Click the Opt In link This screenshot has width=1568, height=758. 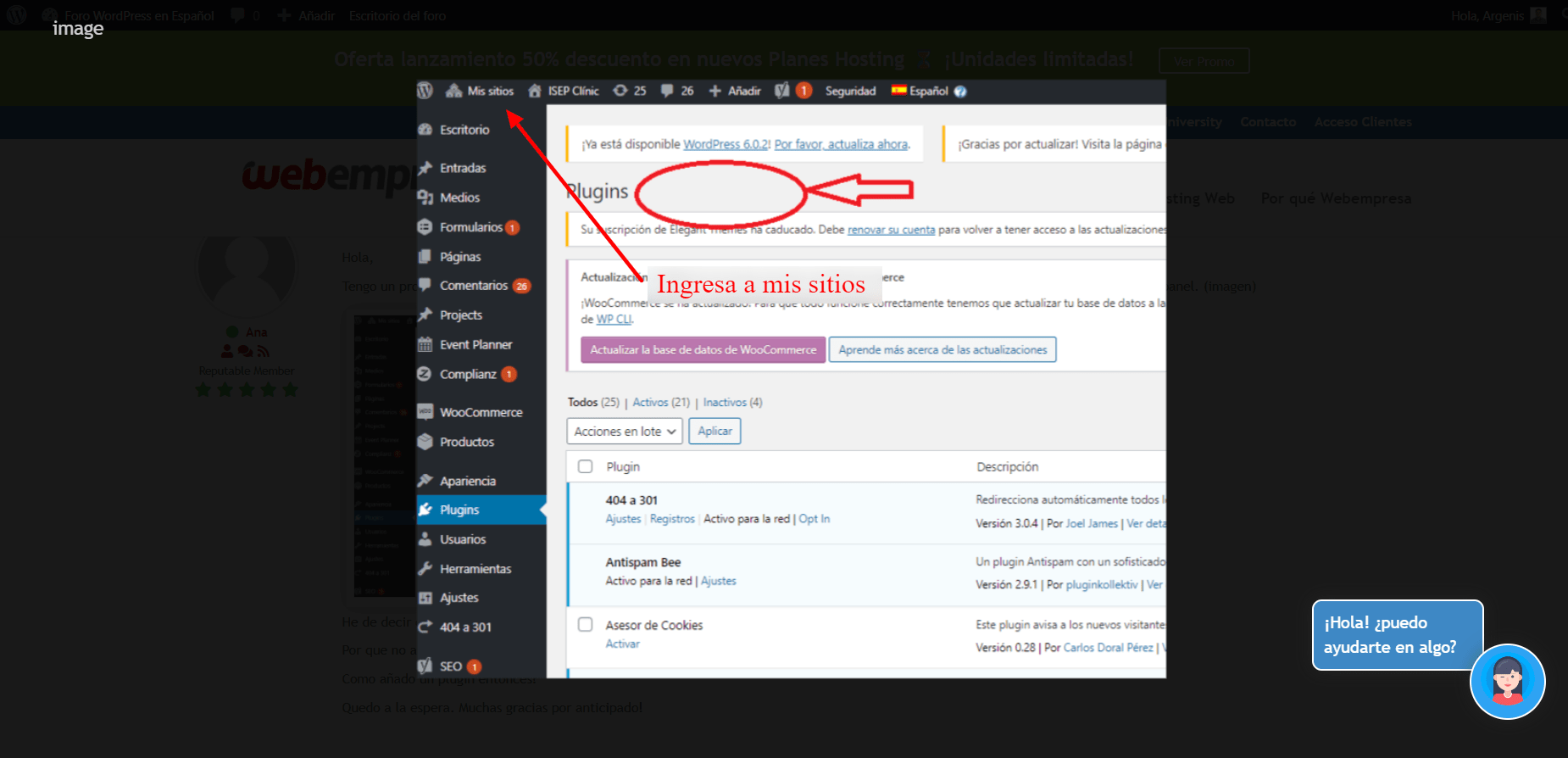(815, 519)
